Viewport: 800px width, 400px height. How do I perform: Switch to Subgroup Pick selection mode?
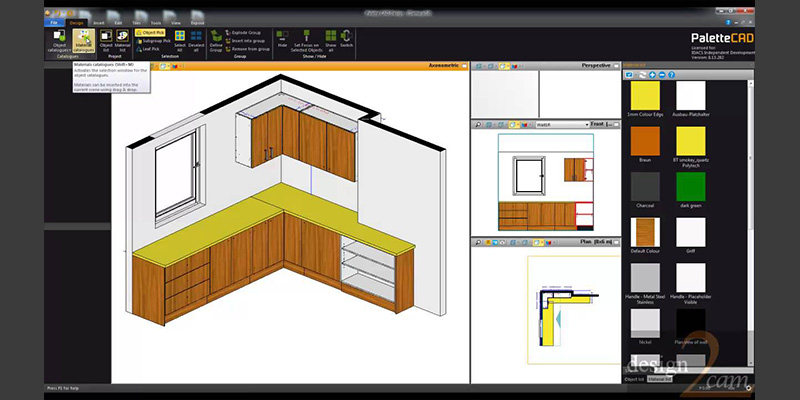153,40
